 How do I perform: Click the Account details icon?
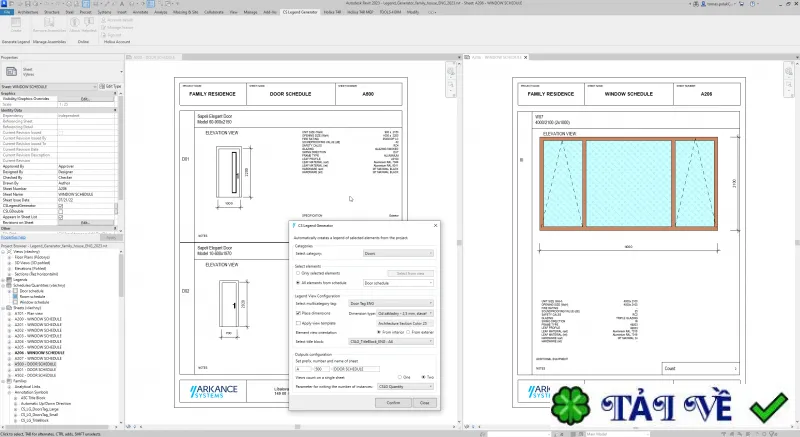click(x=104, y=20)
